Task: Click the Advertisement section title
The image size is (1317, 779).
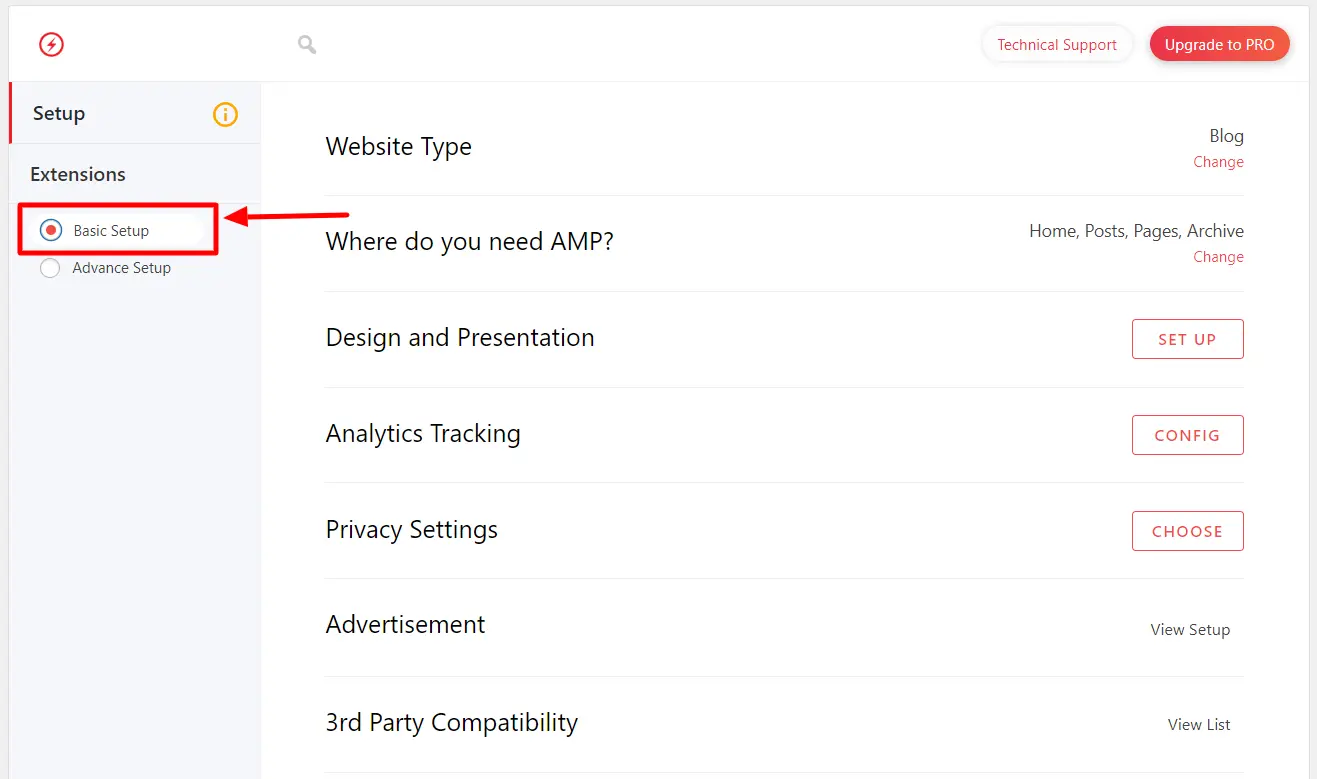Action: [405, 625]
